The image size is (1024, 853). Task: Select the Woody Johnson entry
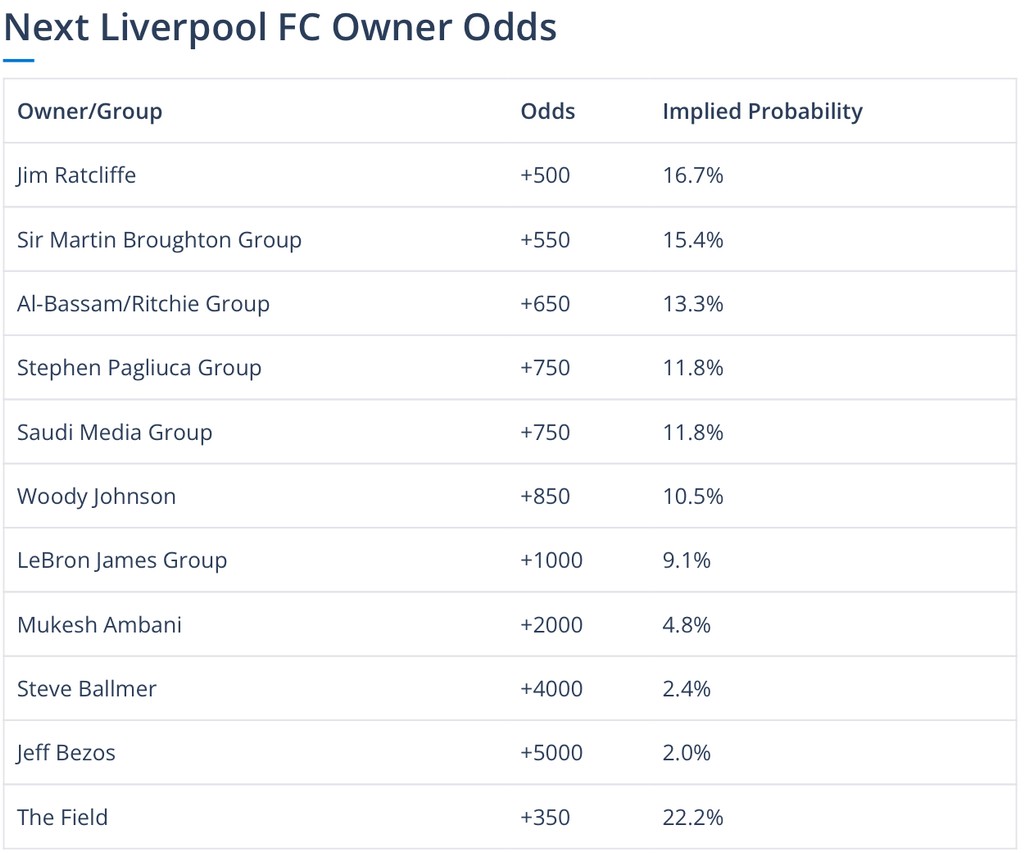click(x=96, y=496)
